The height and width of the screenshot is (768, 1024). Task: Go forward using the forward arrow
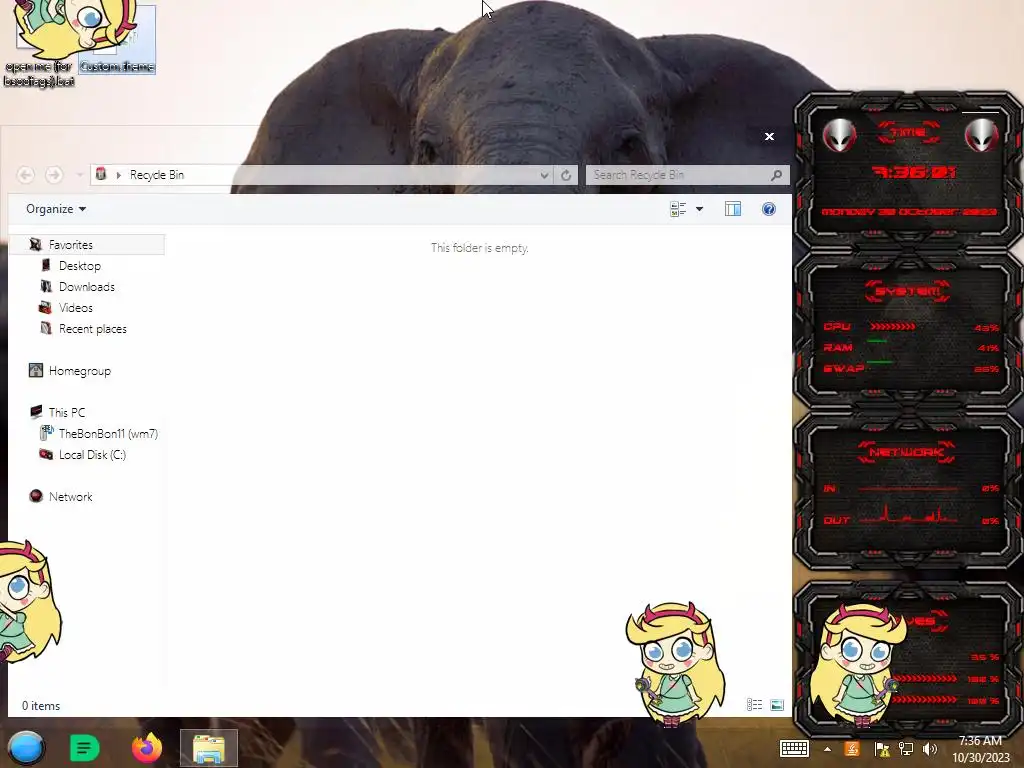[54, 175]
